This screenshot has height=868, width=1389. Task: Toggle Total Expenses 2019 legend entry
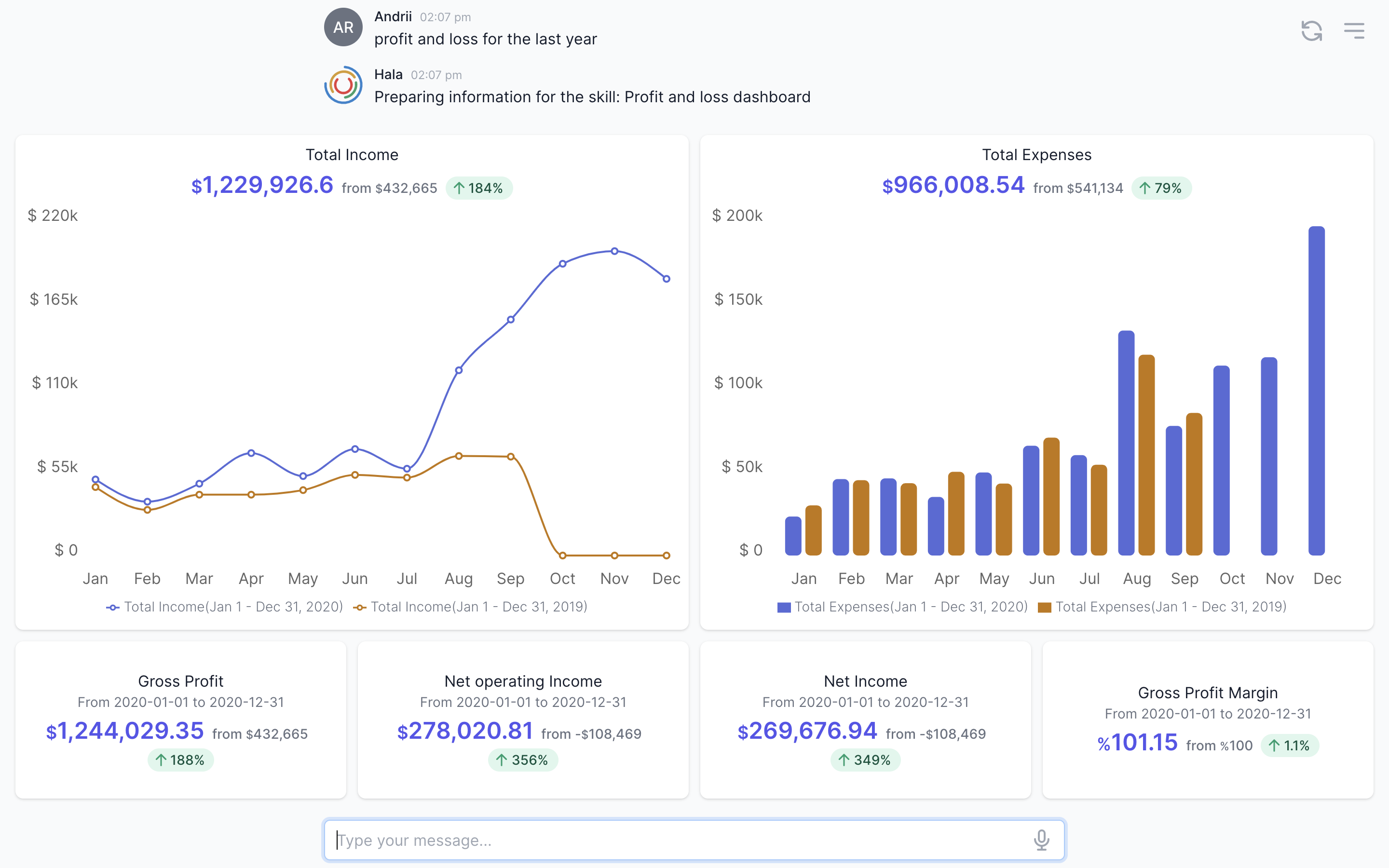coord(1162,607)
